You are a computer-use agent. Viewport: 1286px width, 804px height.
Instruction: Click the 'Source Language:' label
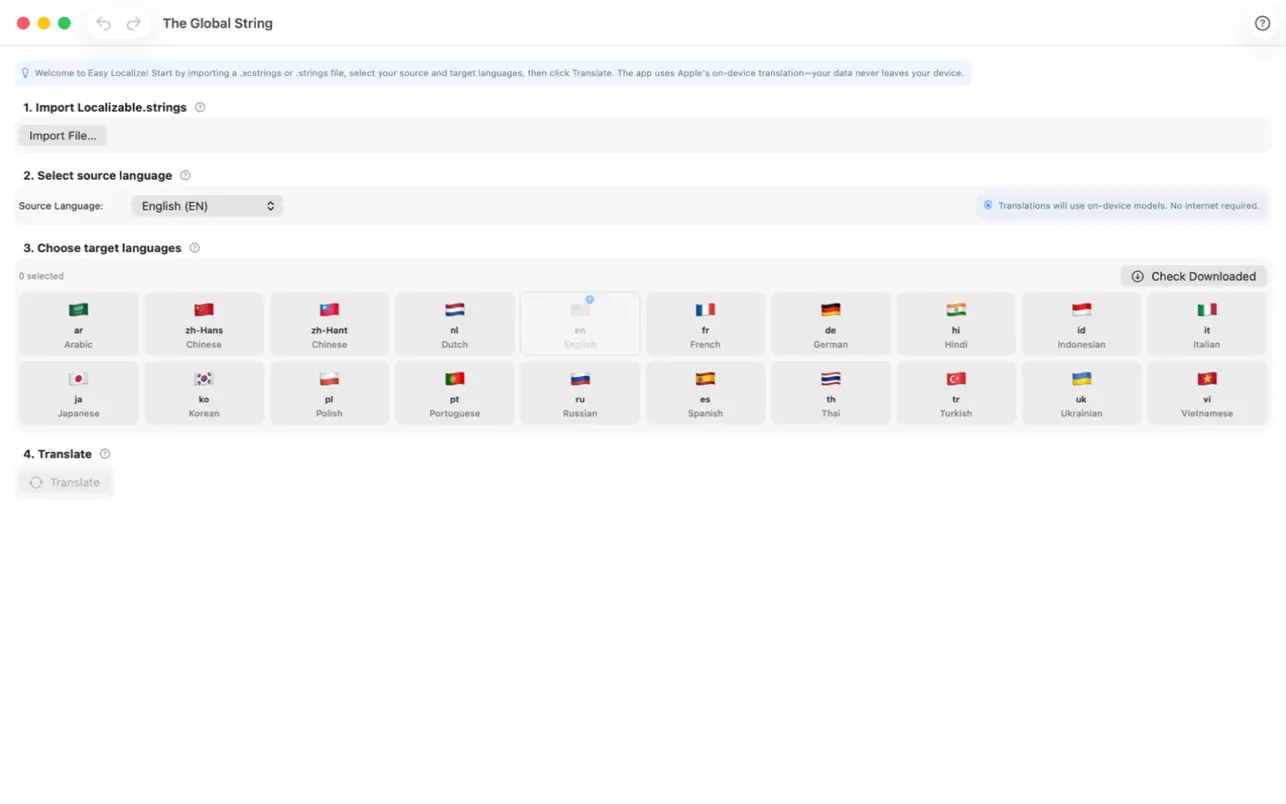click(61, 206)
